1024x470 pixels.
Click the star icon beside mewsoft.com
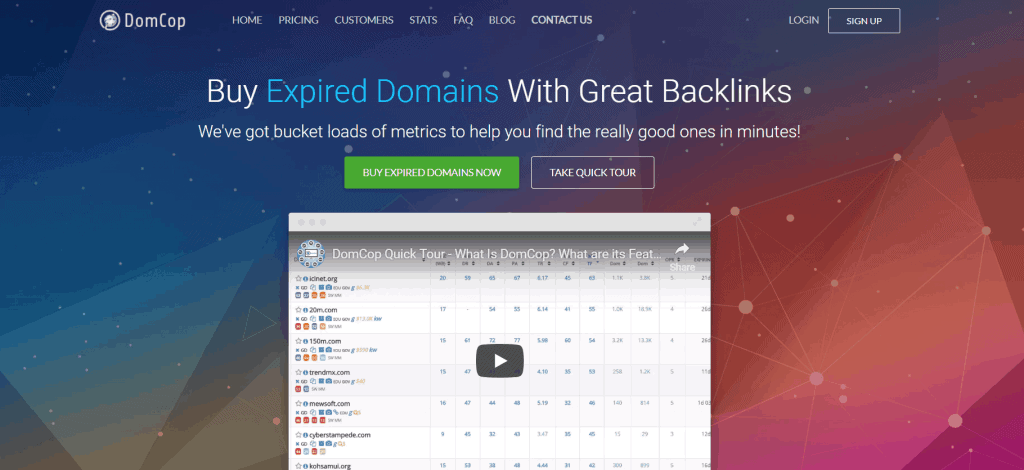click(298, 404)
